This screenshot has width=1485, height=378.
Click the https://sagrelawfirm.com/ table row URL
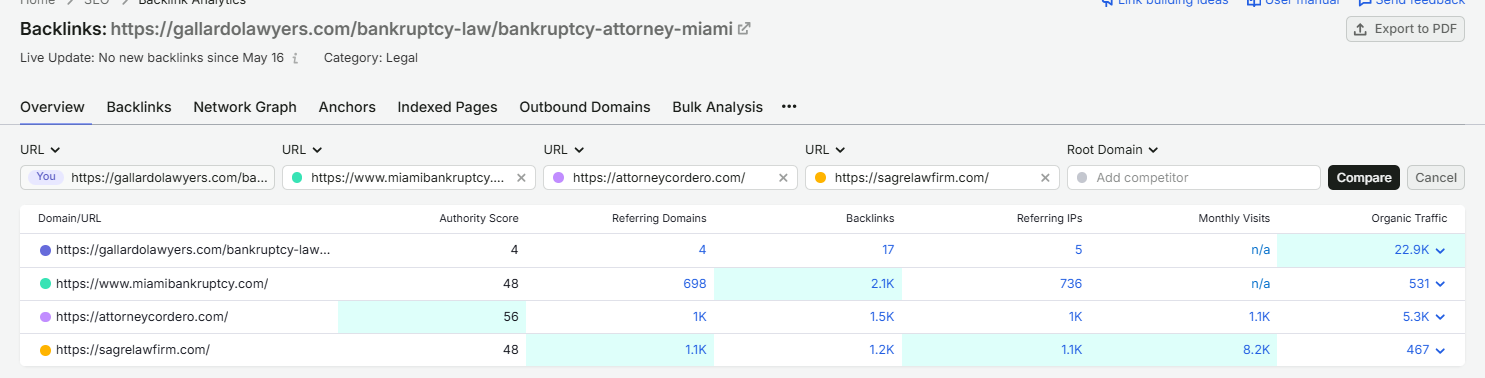coord(133,350)
